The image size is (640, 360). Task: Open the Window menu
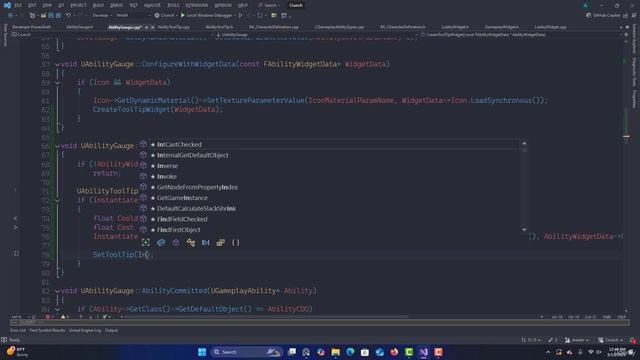point(223,5)
